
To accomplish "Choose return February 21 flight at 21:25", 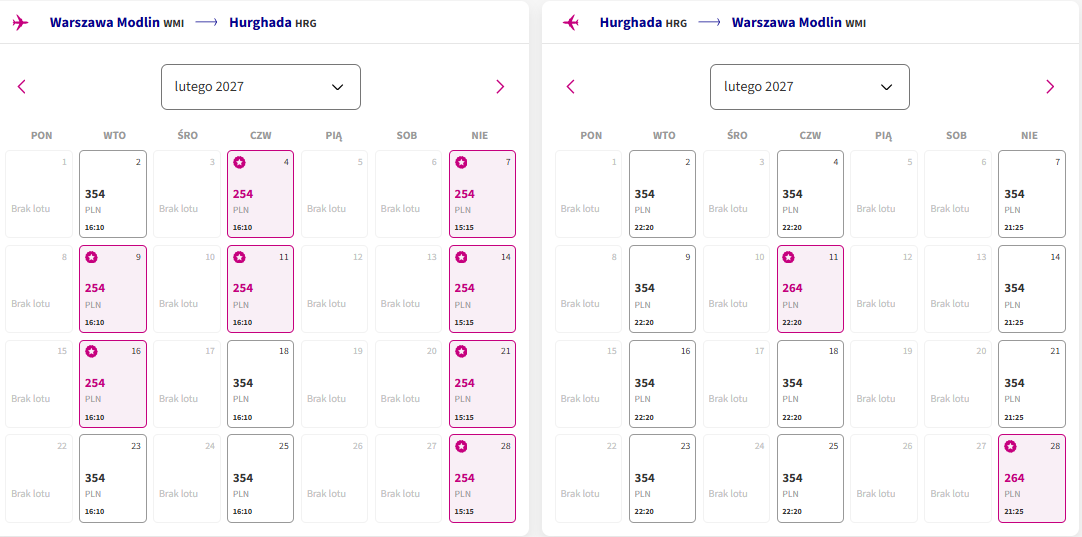I will point(1032,384).
